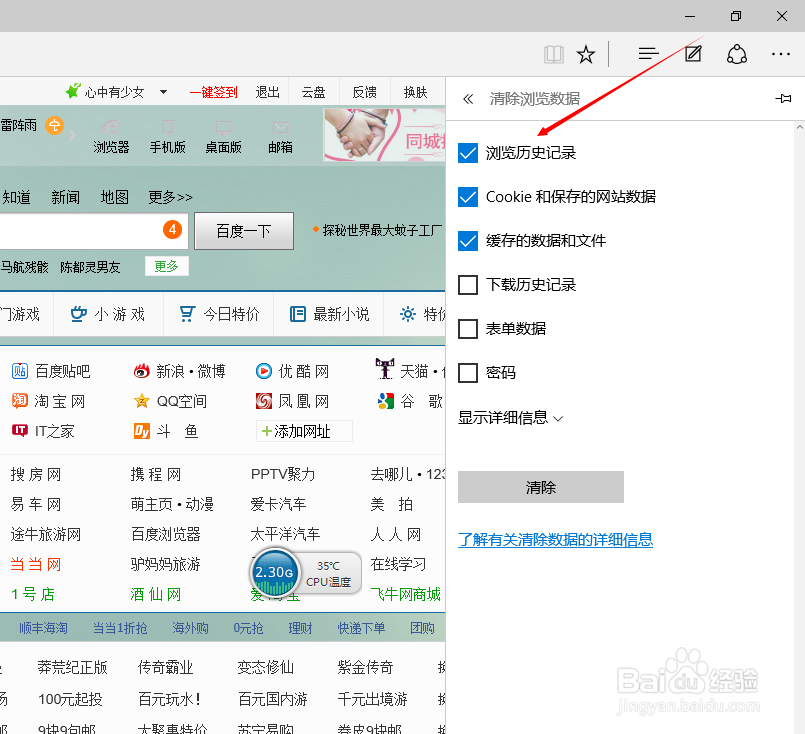Open the 最新小说 tab
The height and width of the screenshot is (734, 805).
tap(330, 314)
